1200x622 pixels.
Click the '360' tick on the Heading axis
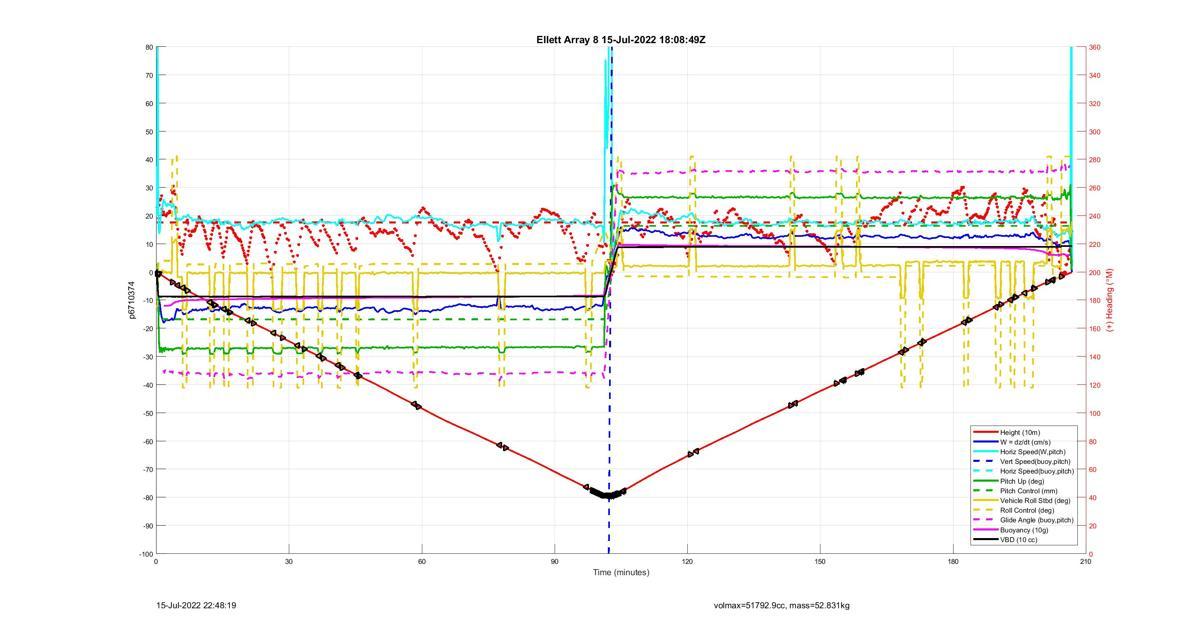click(1095, 47)
